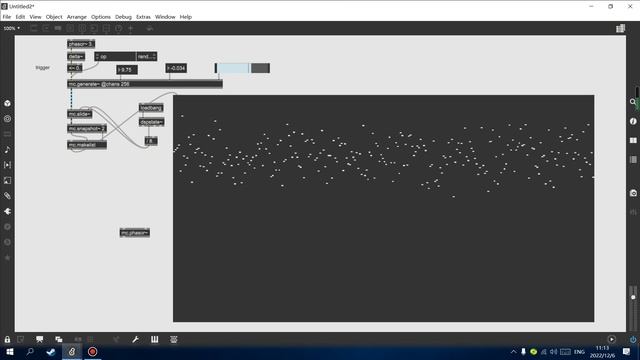Click the 9.75 number box

click(x=127, y=70)
